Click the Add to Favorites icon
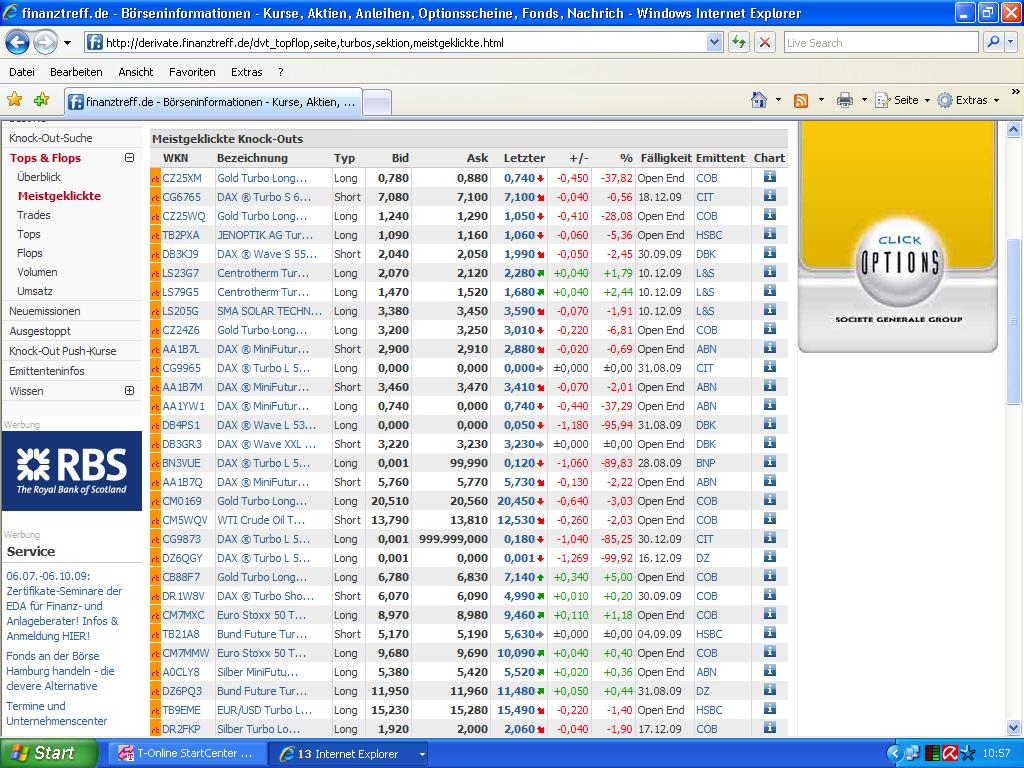Screen dimensions: 1024x768 41,100
